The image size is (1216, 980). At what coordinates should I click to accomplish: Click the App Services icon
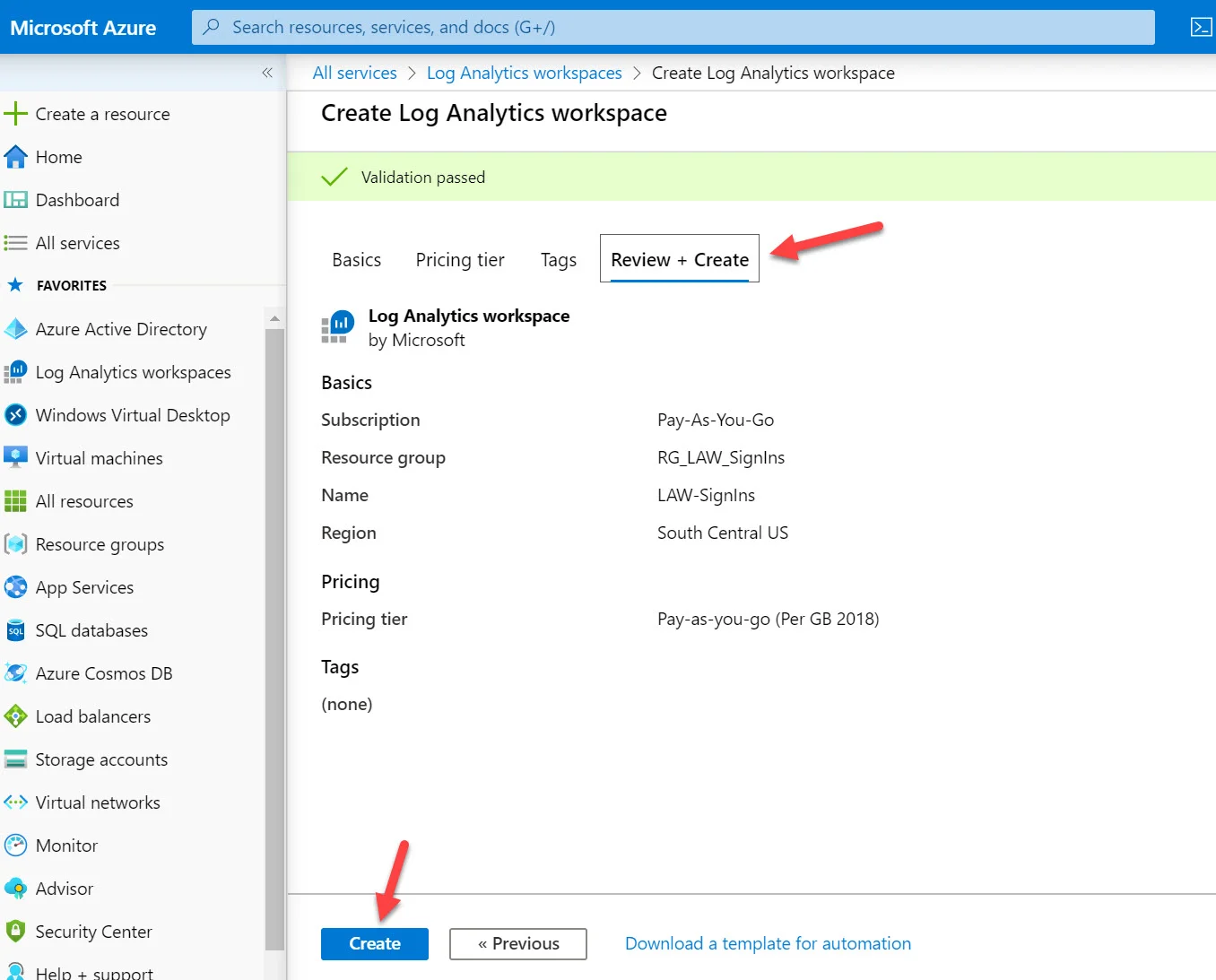click(15, 587)
